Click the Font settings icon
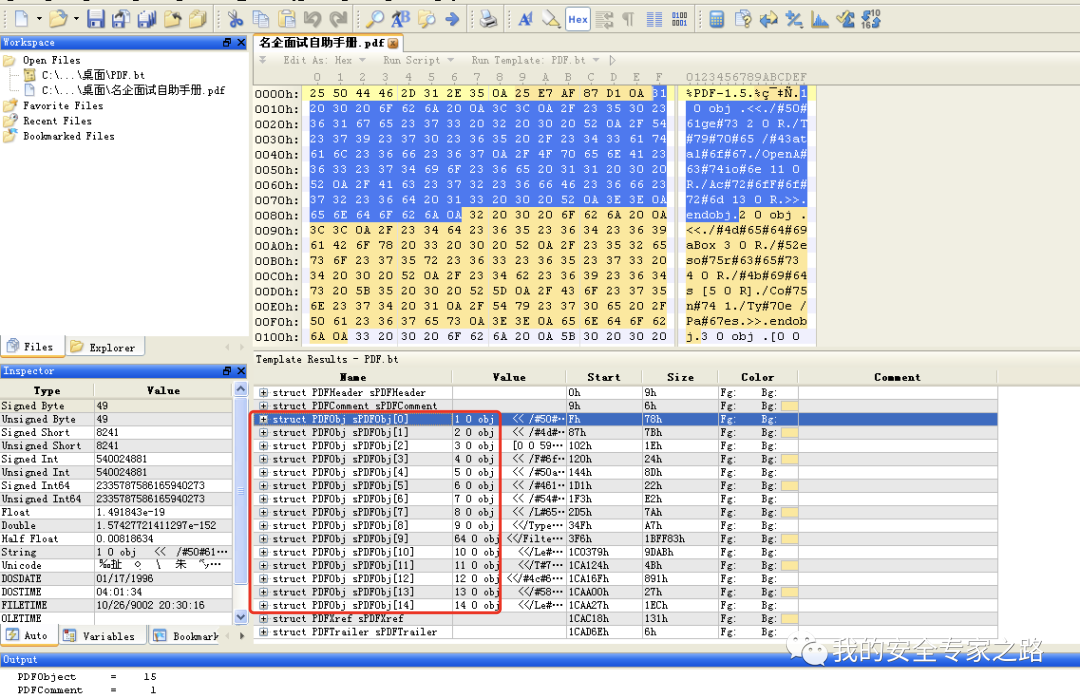 click(527, 18)
